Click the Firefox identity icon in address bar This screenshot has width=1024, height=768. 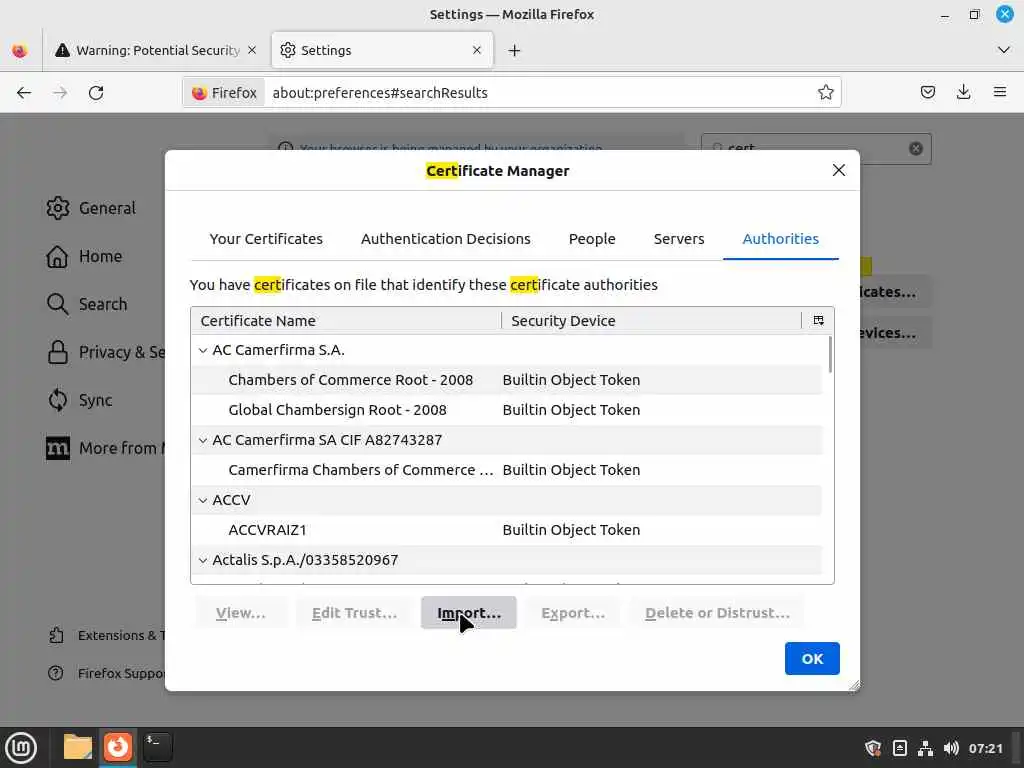pyautogui.click(x=225, y=93)
